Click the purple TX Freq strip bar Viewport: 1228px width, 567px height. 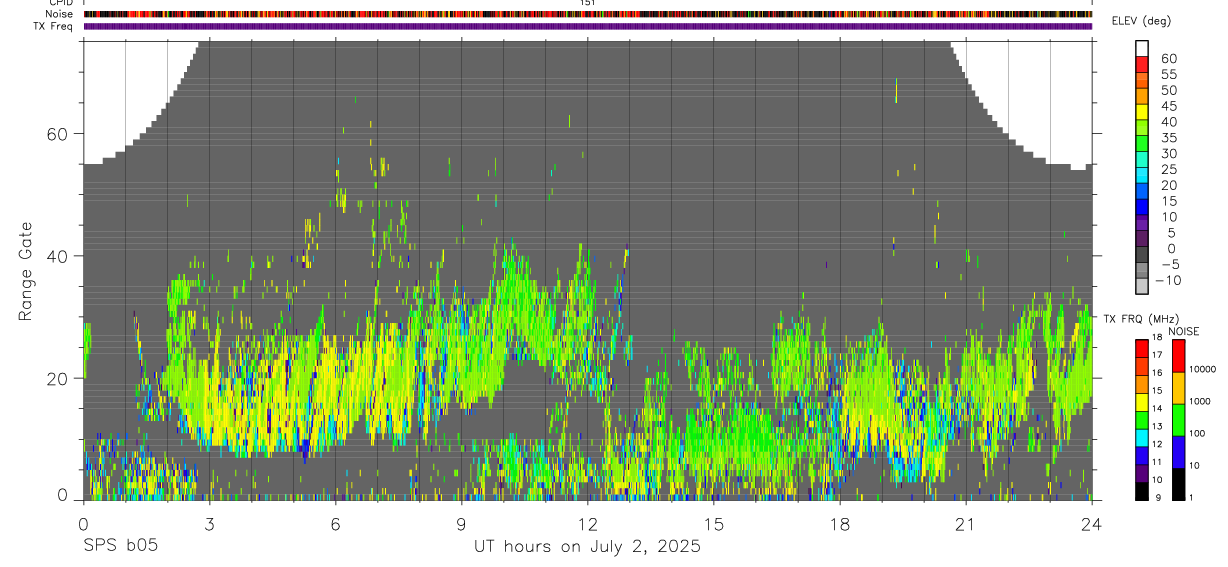(x=587, y=26)
